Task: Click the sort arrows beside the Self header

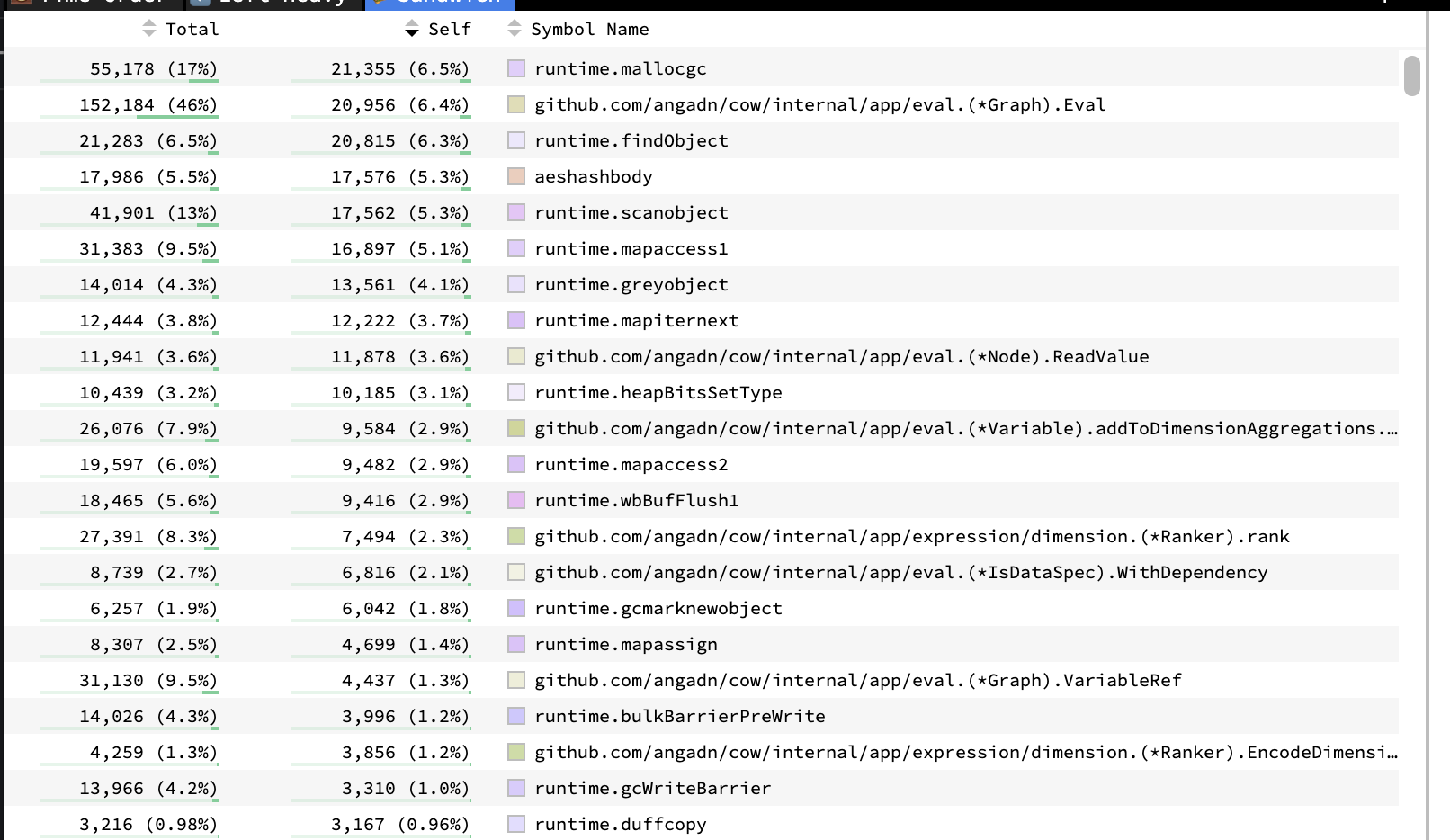Action: (412, 29)
